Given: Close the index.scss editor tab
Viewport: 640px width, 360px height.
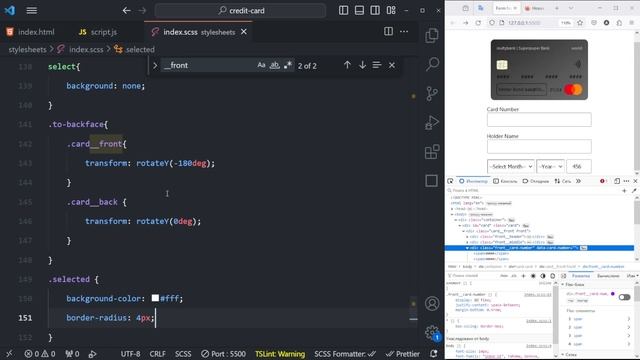Looking at the screenshot, I should 244,31.
